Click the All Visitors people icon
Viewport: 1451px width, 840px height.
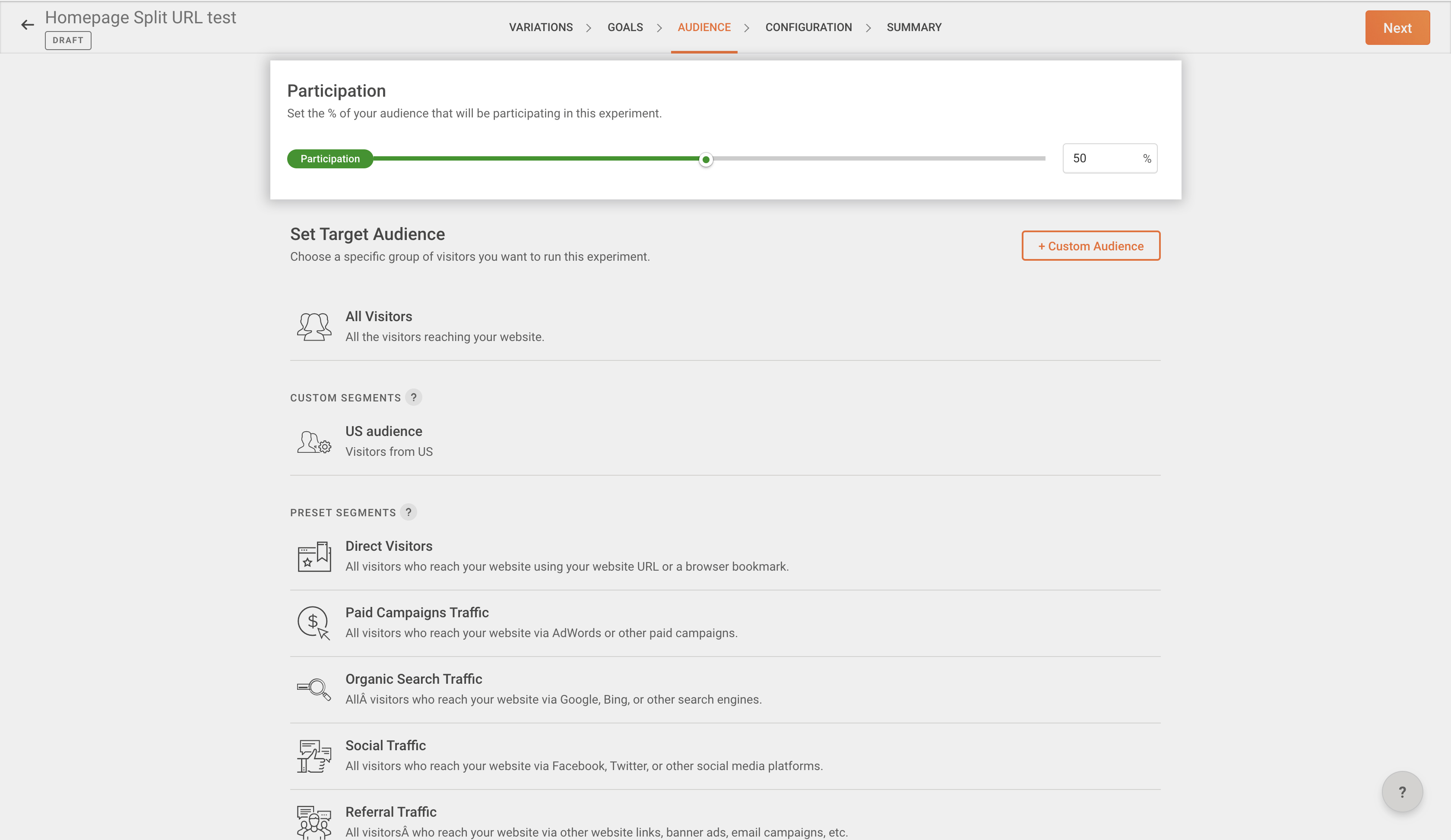tap(314, 326)
